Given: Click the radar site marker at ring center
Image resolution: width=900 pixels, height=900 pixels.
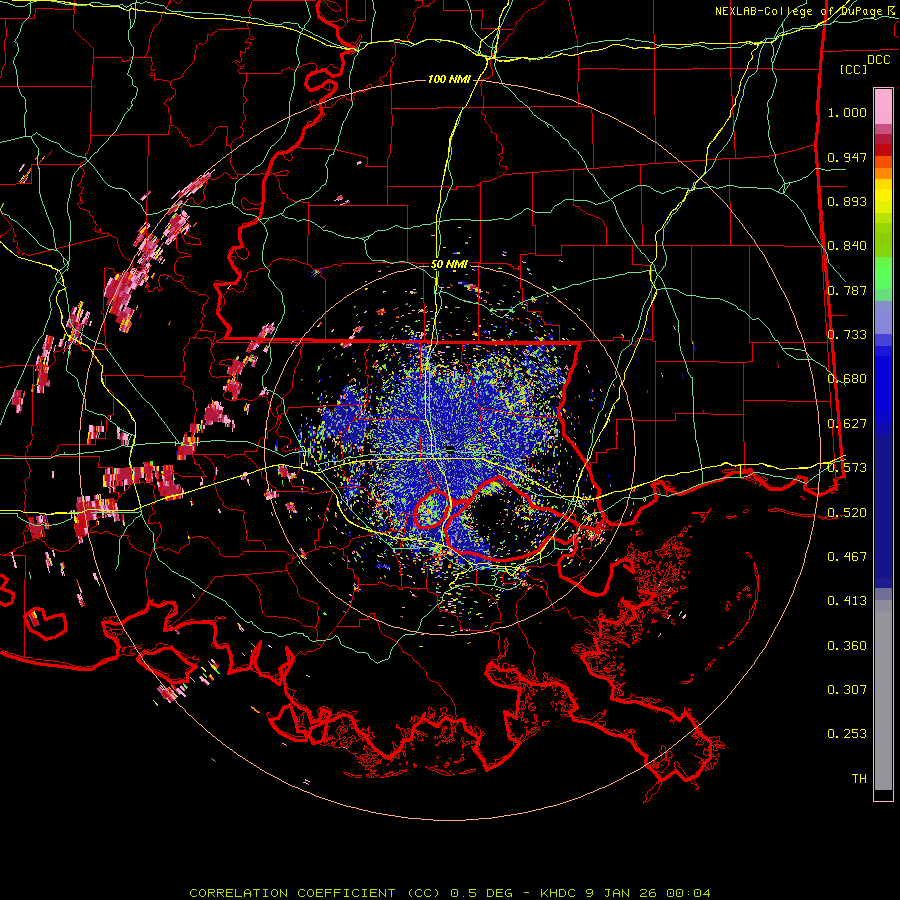Looking at the screenshot, I should point(450,448).
